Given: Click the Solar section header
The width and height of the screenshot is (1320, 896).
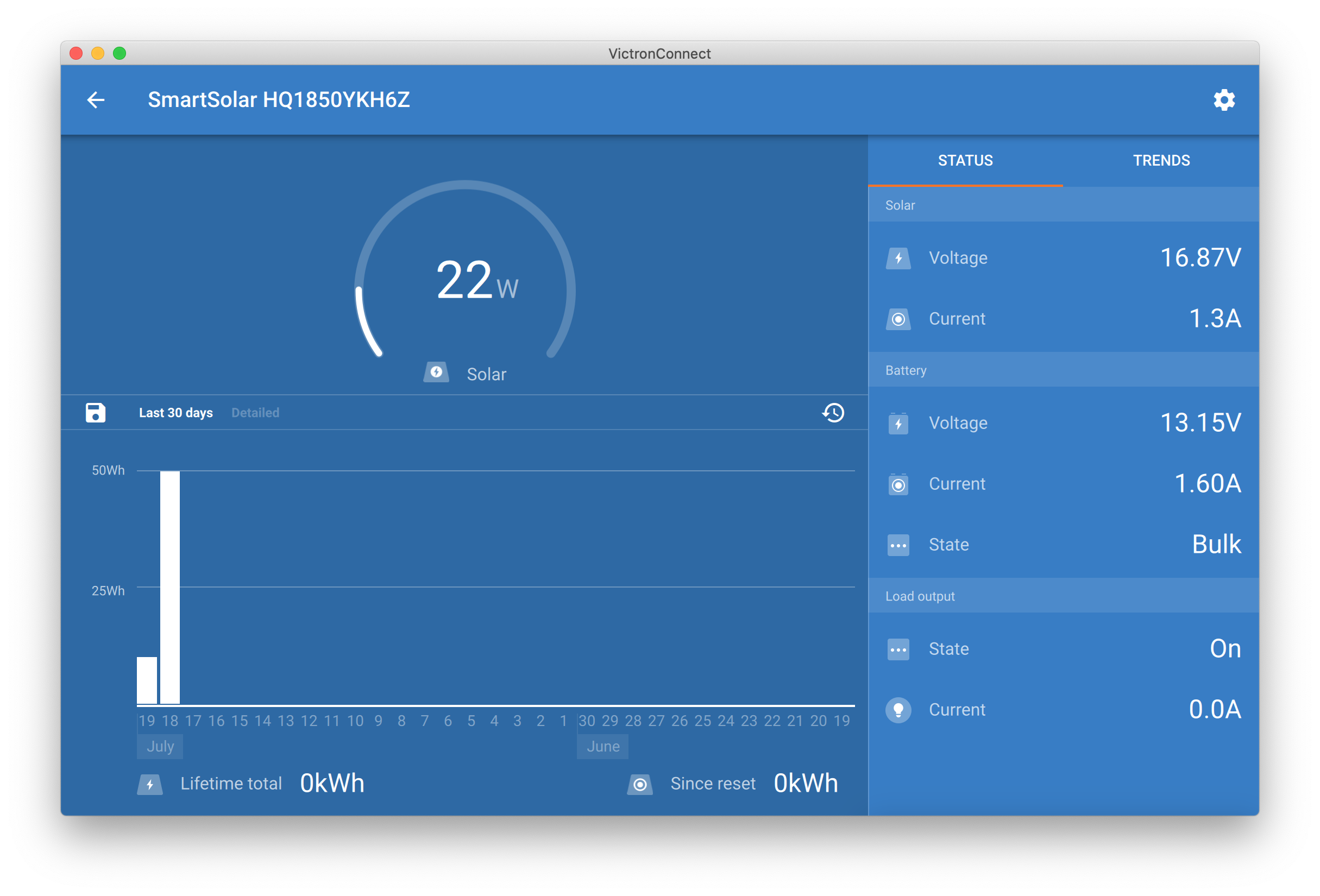Looking at the screenshot, I should [1063, 205].
